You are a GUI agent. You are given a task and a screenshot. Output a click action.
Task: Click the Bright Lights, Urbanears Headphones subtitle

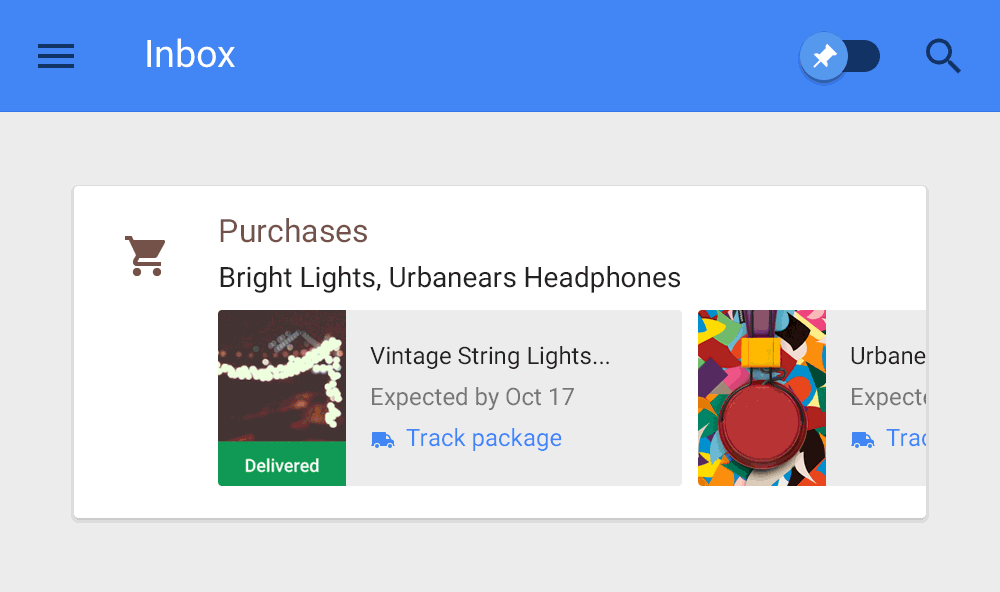pos(449,277)
